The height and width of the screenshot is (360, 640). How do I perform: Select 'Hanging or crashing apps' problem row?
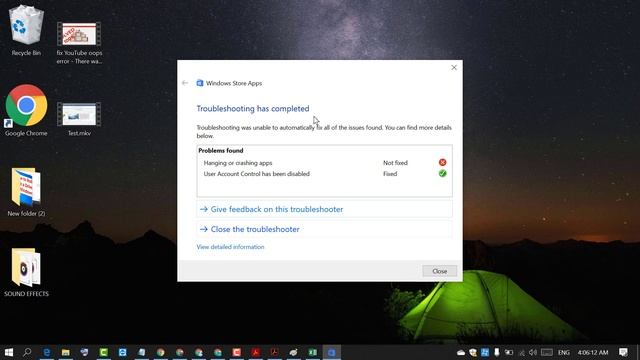pos(324,162)
